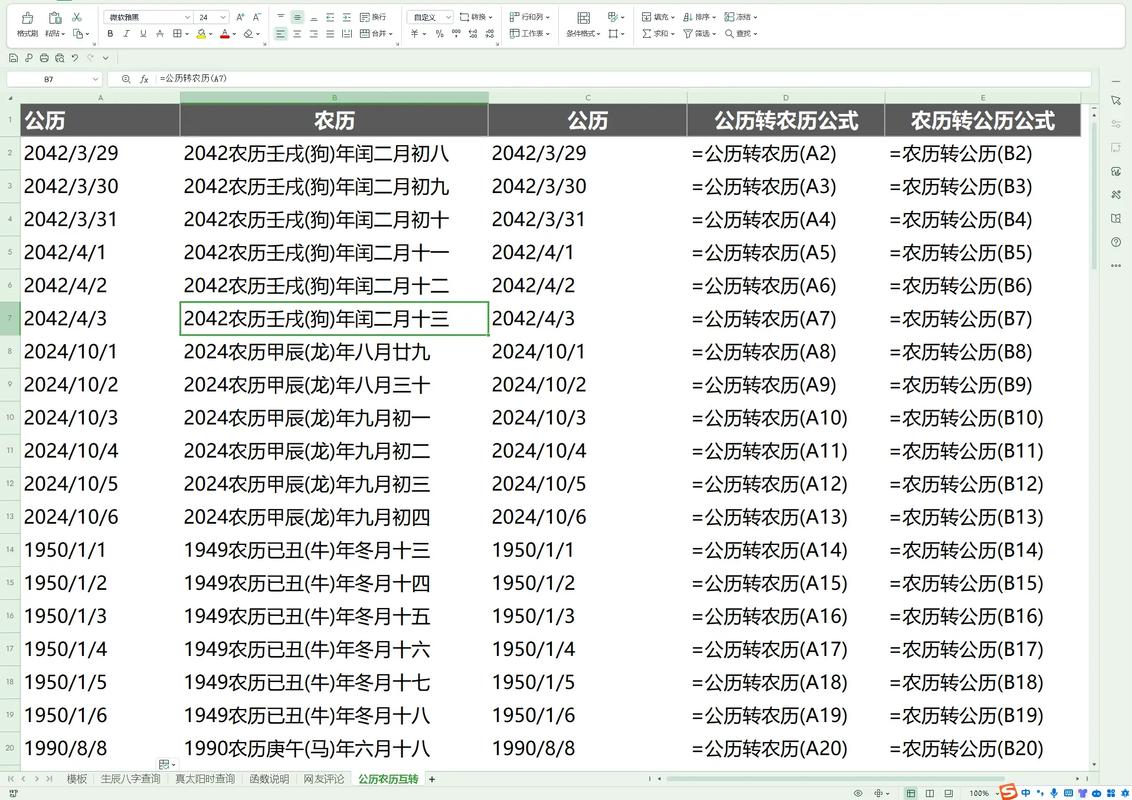The image size is (1132, 800).
Task: Toggle Wrap Text (换行)
Action: tap(373, 17)
